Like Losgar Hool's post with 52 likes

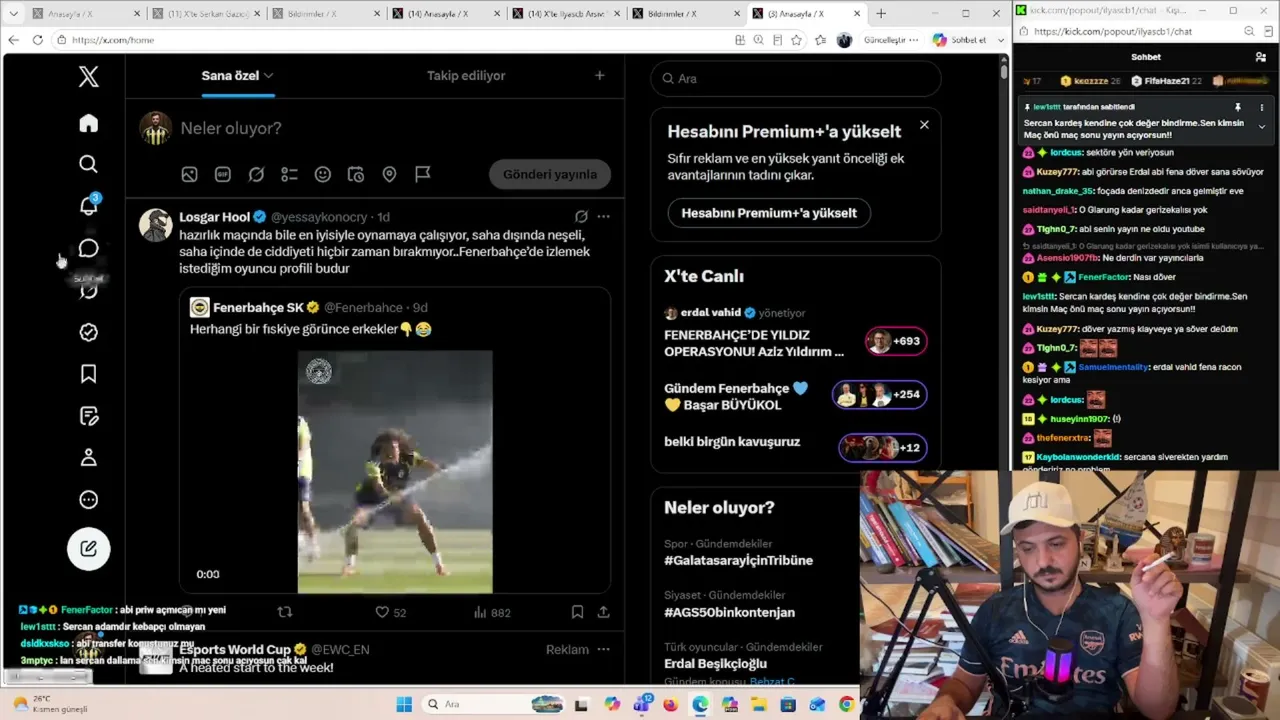[x=390, y=612]
